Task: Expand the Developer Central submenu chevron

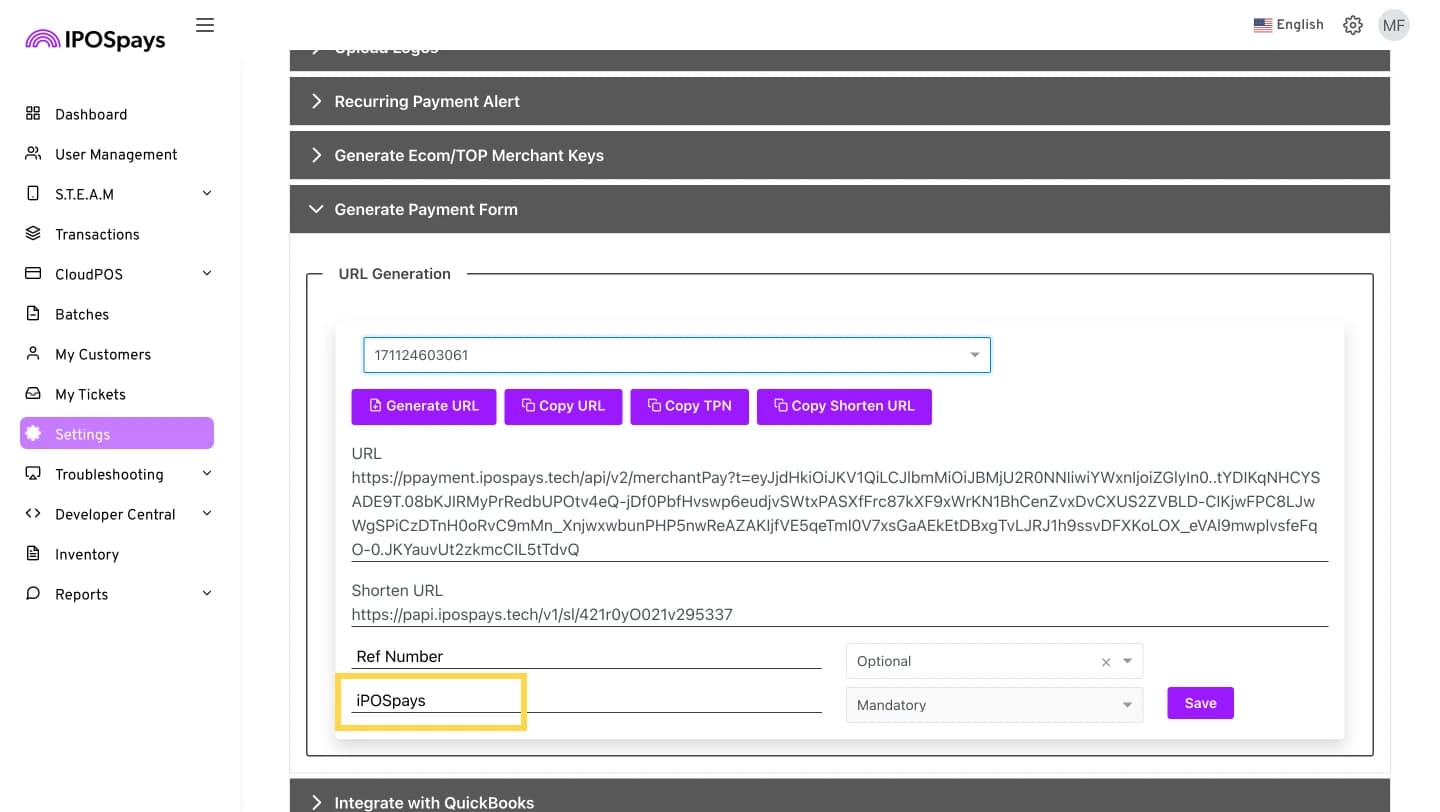Action: click(x=207, y=513)
